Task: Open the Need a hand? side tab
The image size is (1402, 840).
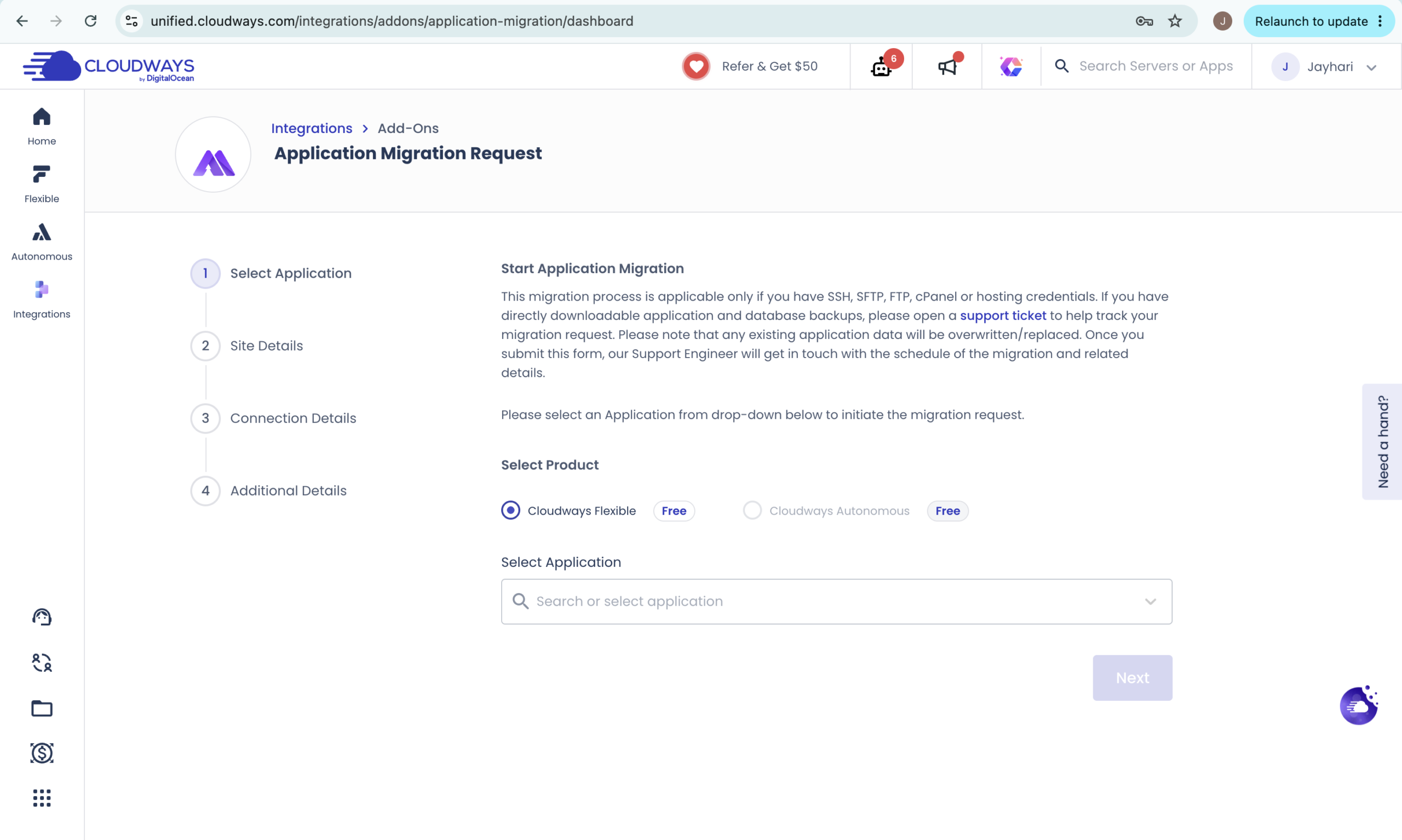Action: (x=1382, y=441)
